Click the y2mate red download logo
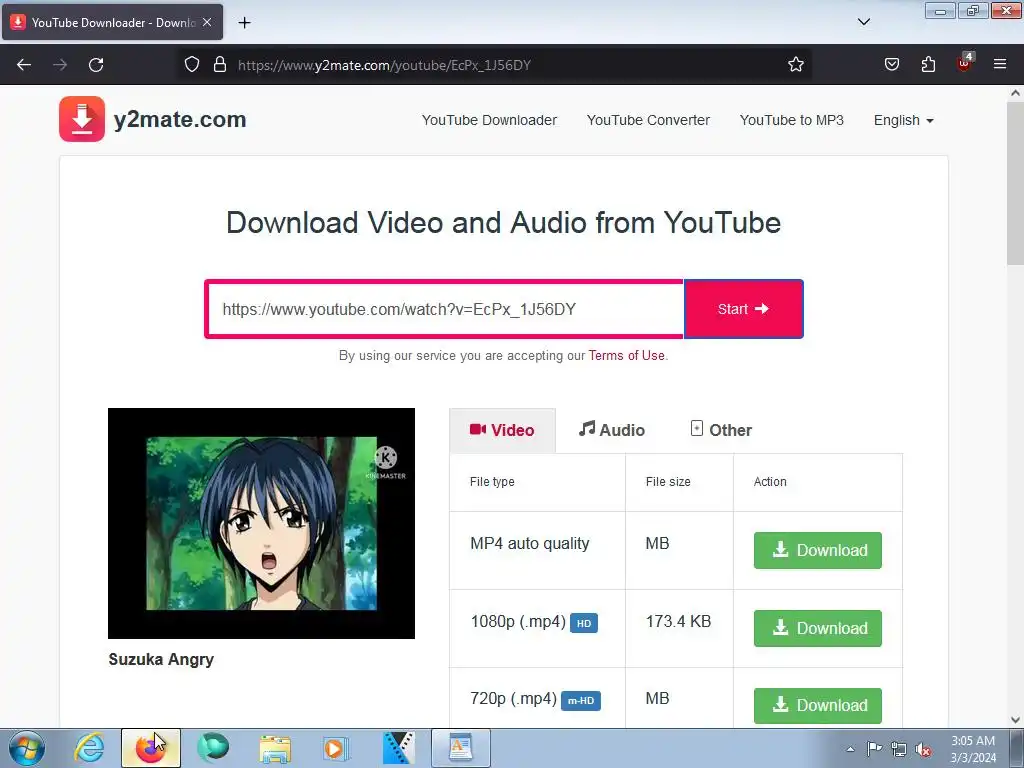Image resolution: width=1024 pixels, height=768 pixels. tap(82, 119)
